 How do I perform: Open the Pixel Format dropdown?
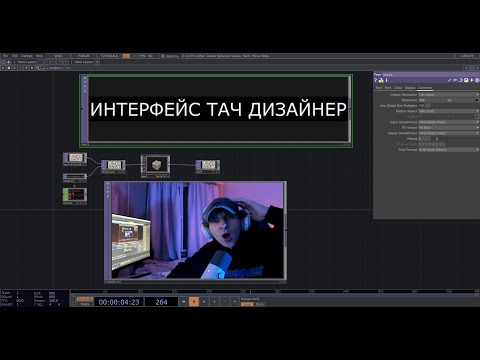click(449, 150)
